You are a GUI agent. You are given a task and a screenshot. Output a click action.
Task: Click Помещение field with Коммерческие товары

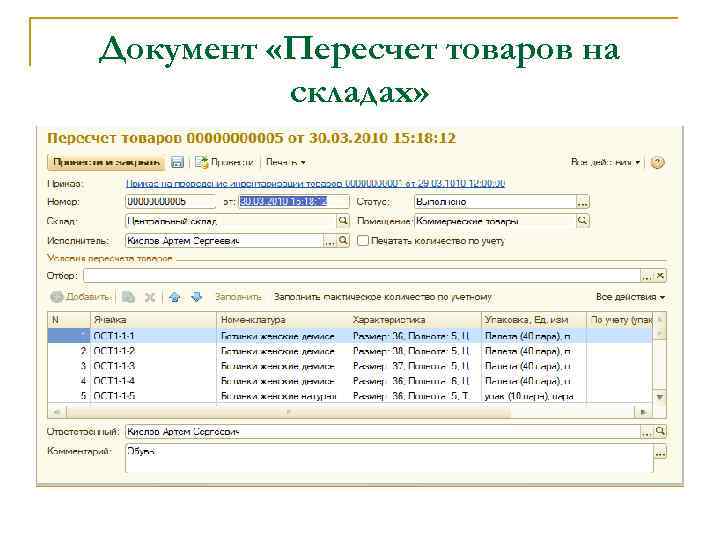click(495, 221)
